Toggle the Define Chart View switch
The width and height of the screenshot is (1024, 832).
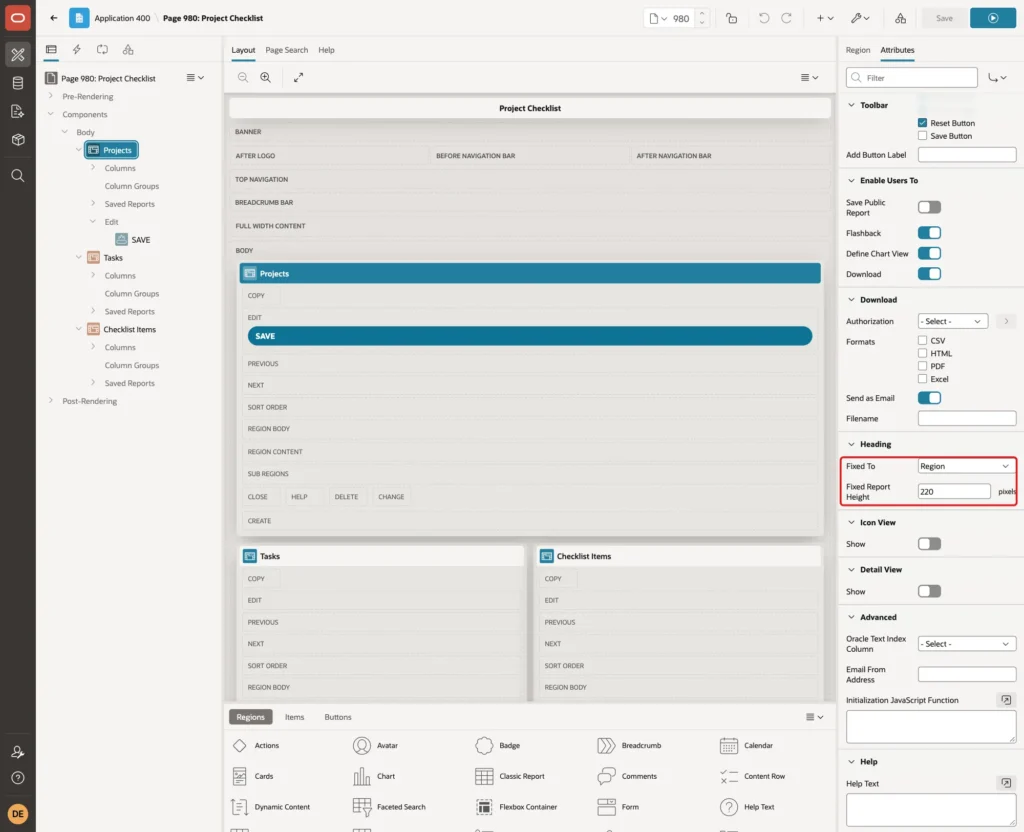(929, 253)
